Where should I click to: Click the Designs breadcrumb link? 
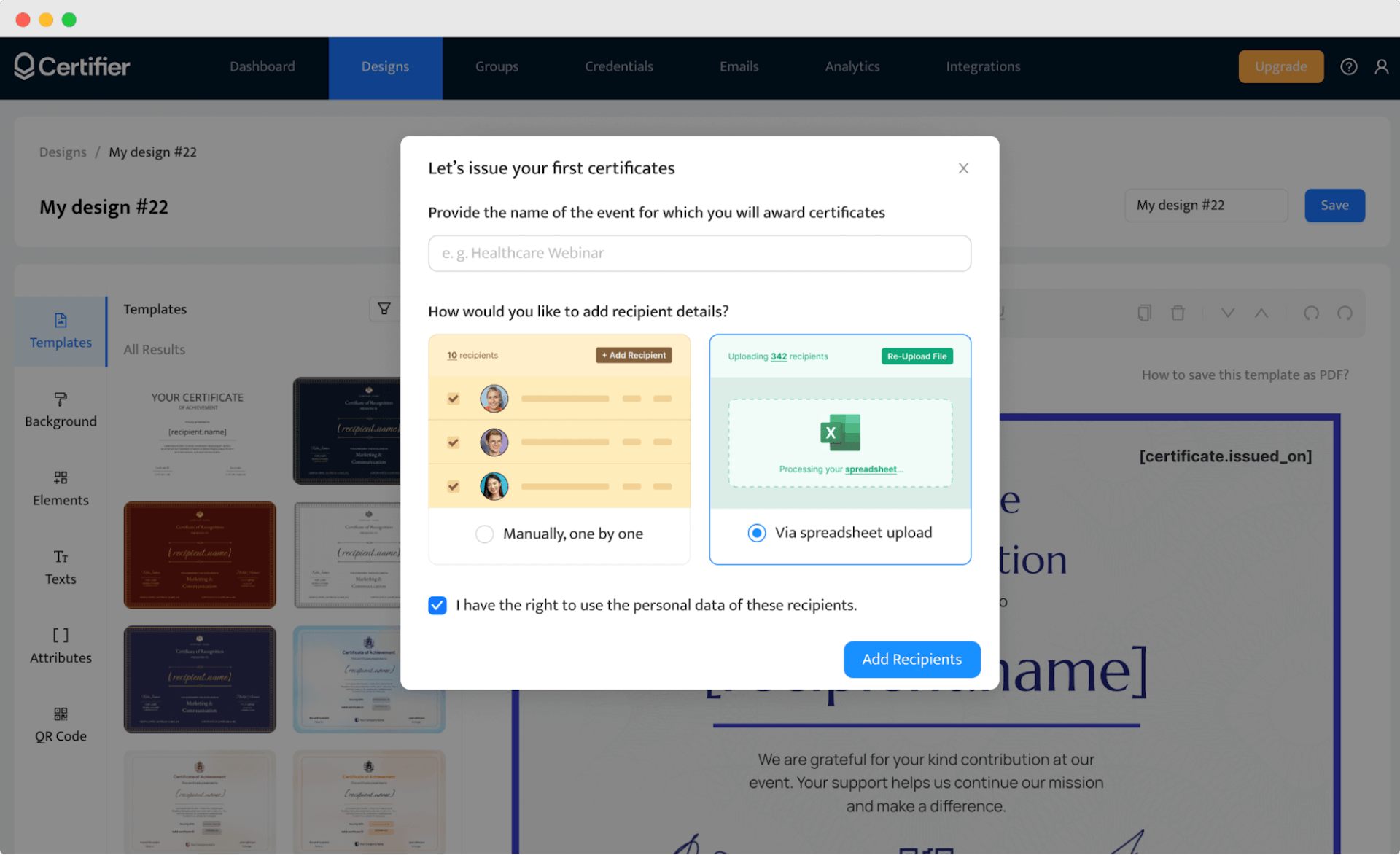(x=63, y=152)
